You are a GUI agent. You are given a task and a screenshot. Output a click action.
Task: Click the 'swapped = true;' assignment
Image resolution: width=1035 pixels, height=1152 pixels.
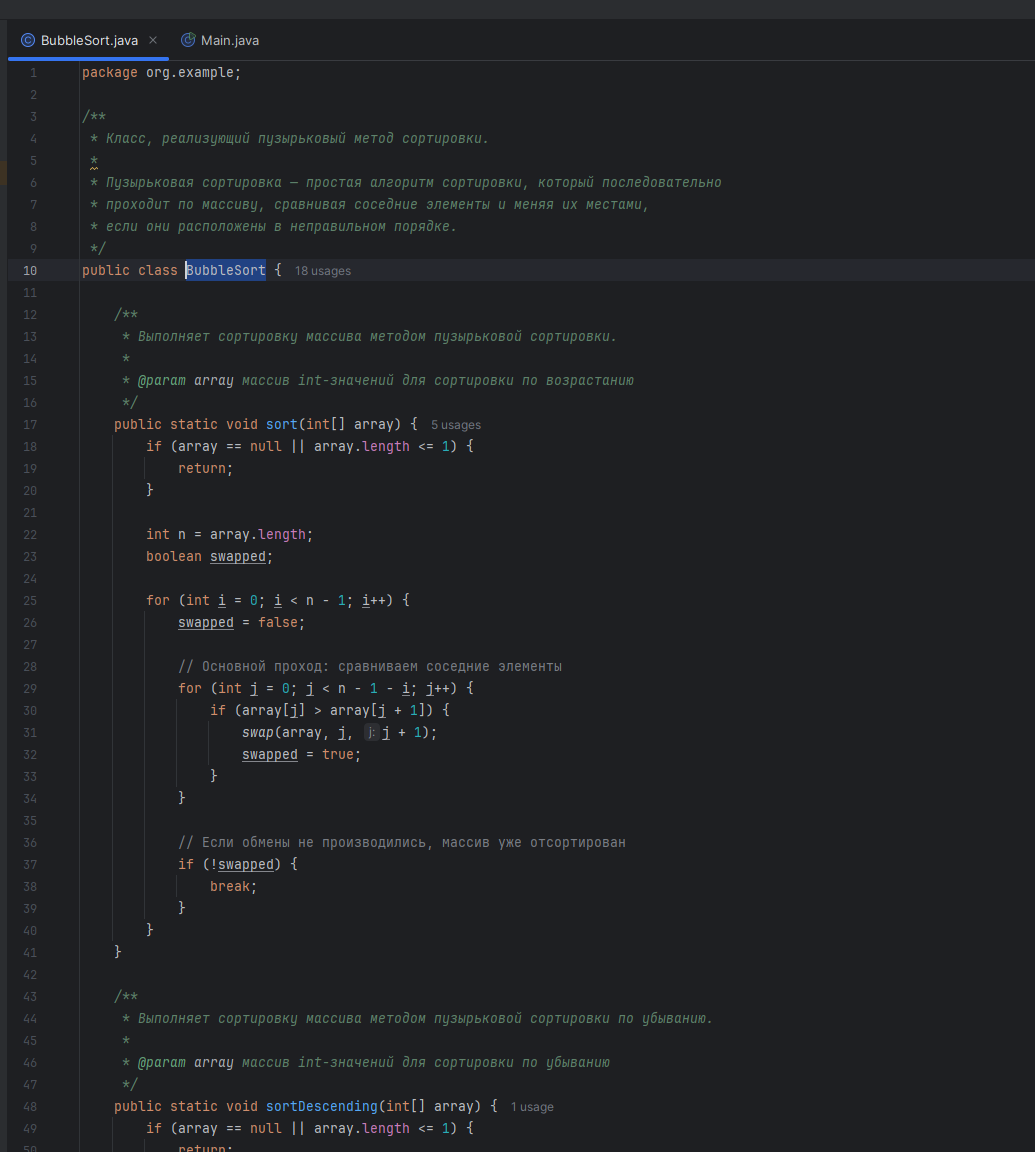coord(301,755)
